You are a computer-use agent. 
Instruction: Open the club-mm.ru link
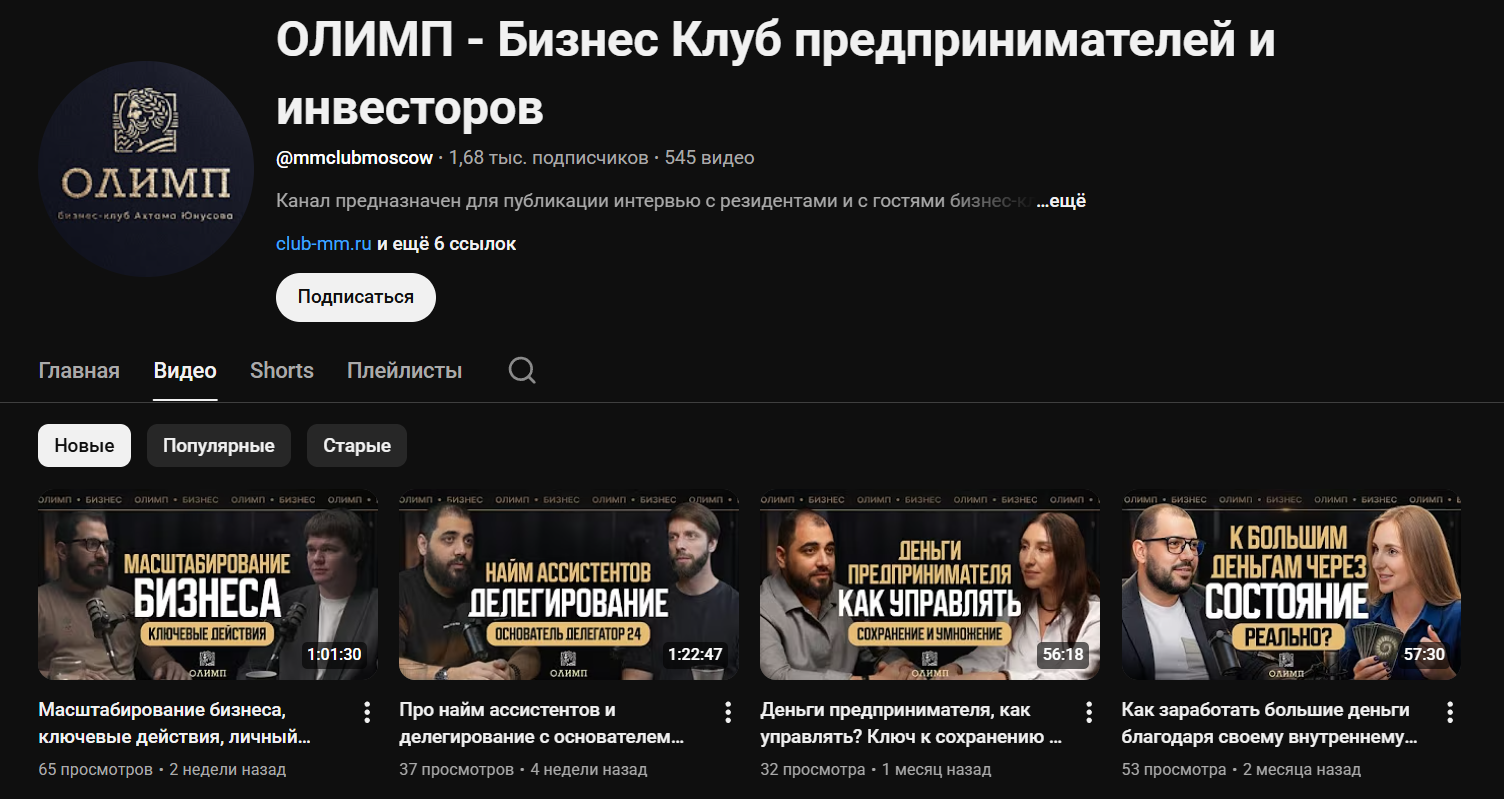[324, 244]
